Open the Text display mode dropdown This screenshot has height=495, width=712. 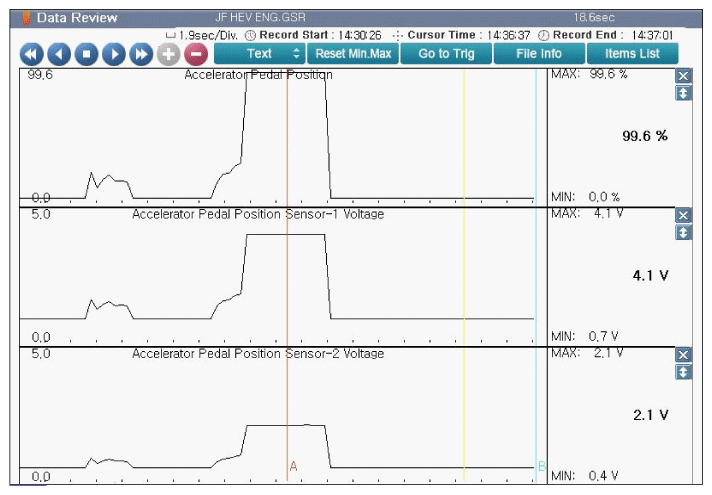point(259,53)
